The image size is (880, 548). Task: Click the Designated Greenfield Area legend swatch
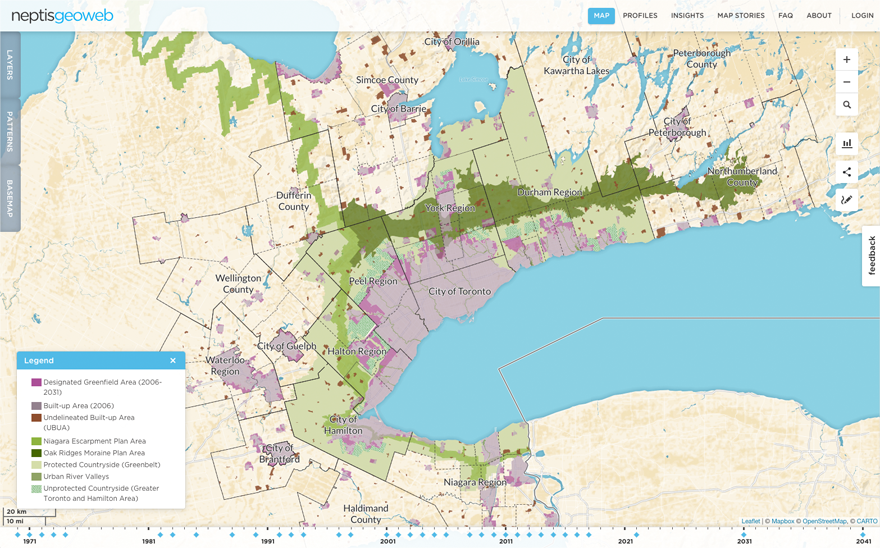36,382
